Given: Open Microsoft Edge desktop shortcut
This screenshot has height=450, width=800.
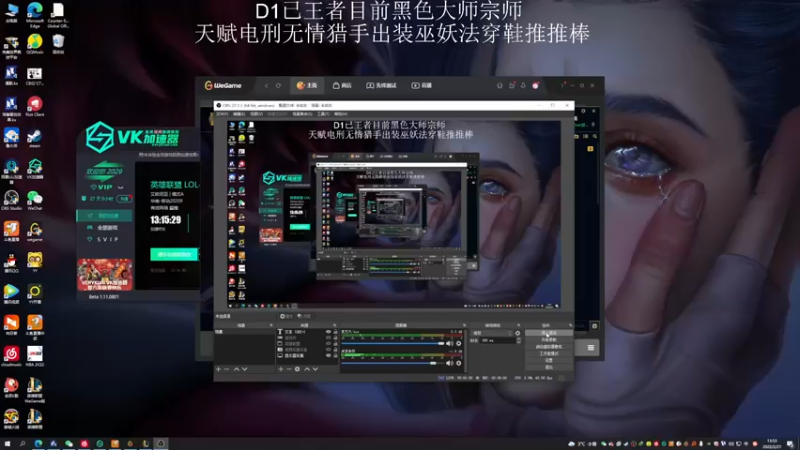Looking at the screenshot, I should click(x=35, y=14).
